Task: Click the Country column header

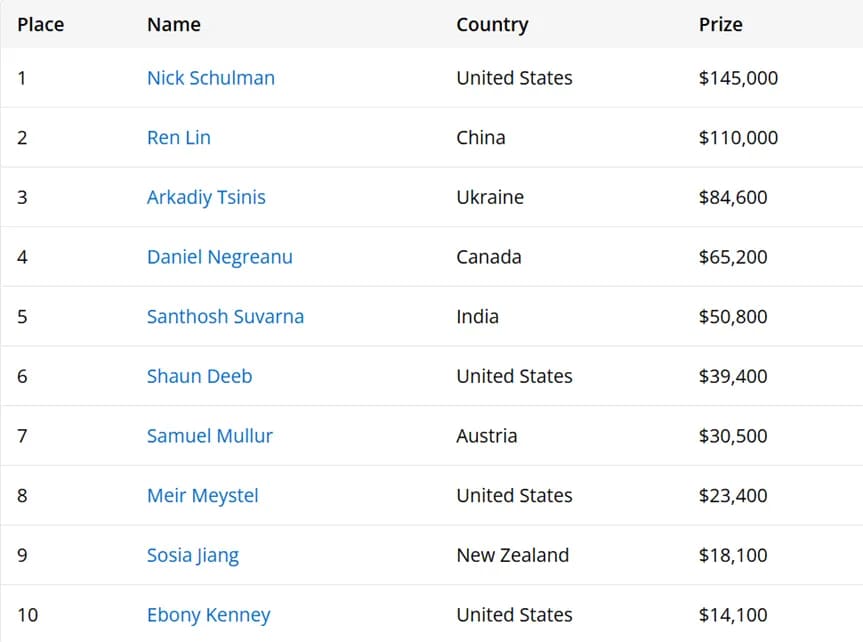Action: [493, 25]
